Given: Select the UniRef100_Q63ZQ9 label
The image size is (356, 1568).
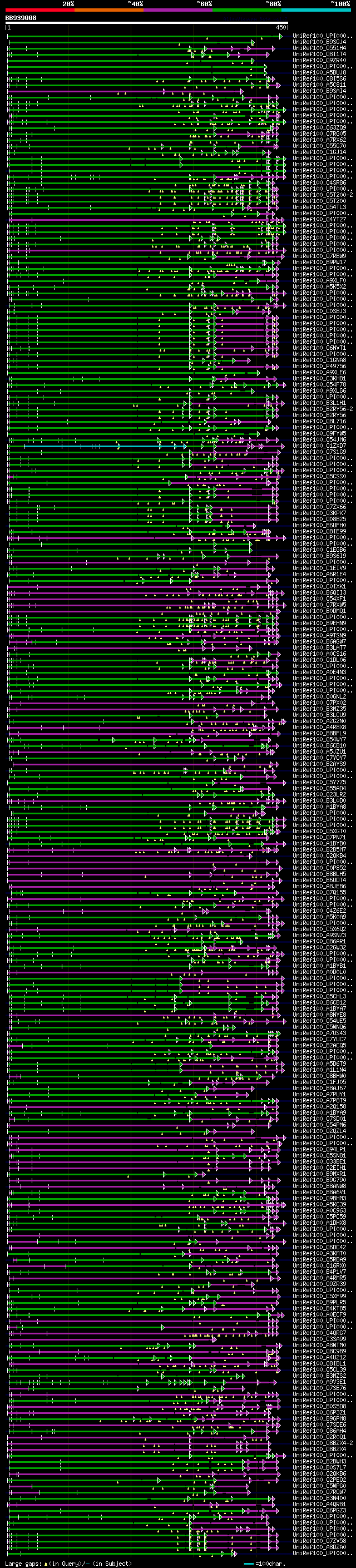Looking at the screenshot, I should point(319,128).
